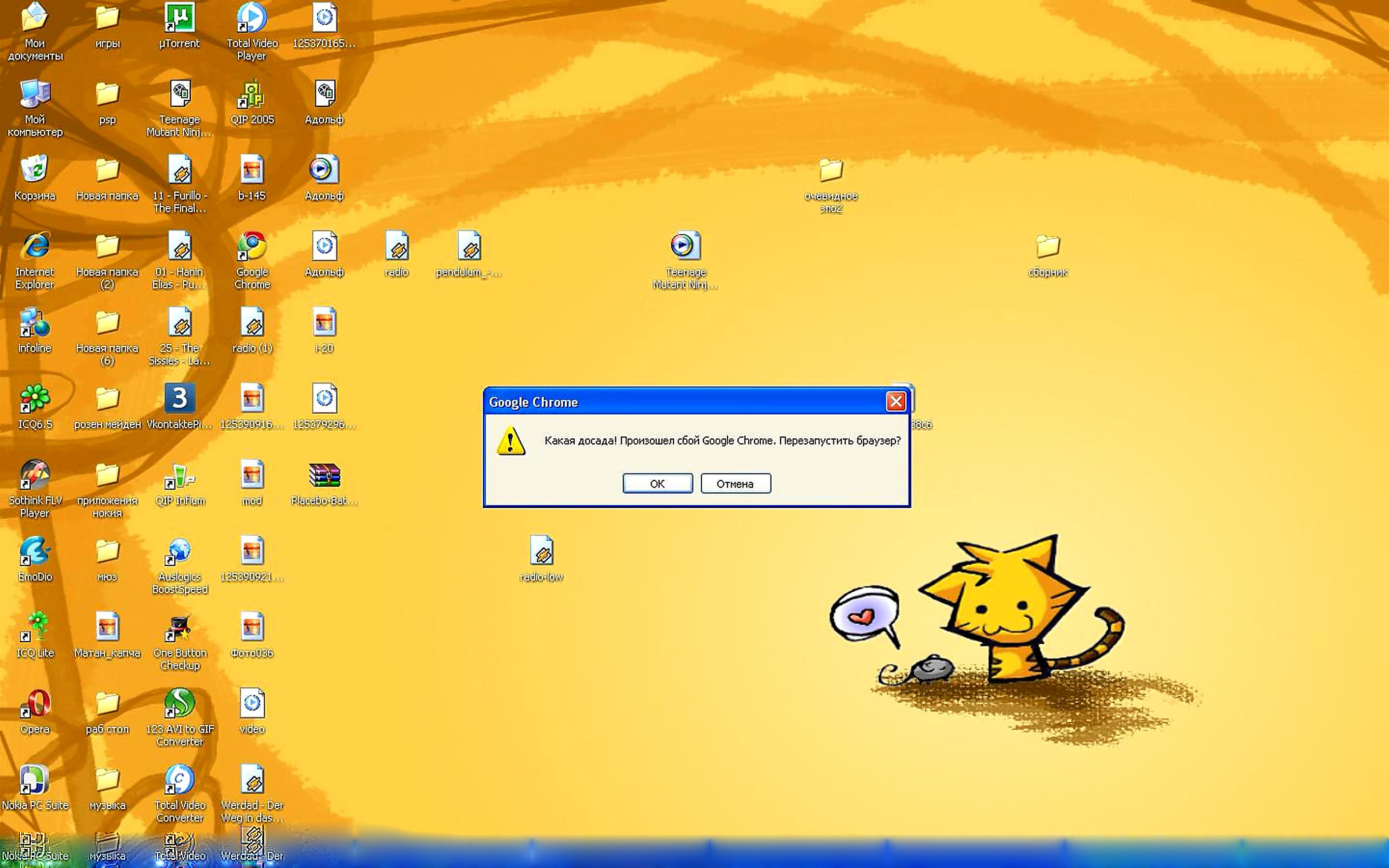This screenshot has height=868, width=1389.
Task: Click OK to restart Google Chrome
Action: 657,483
